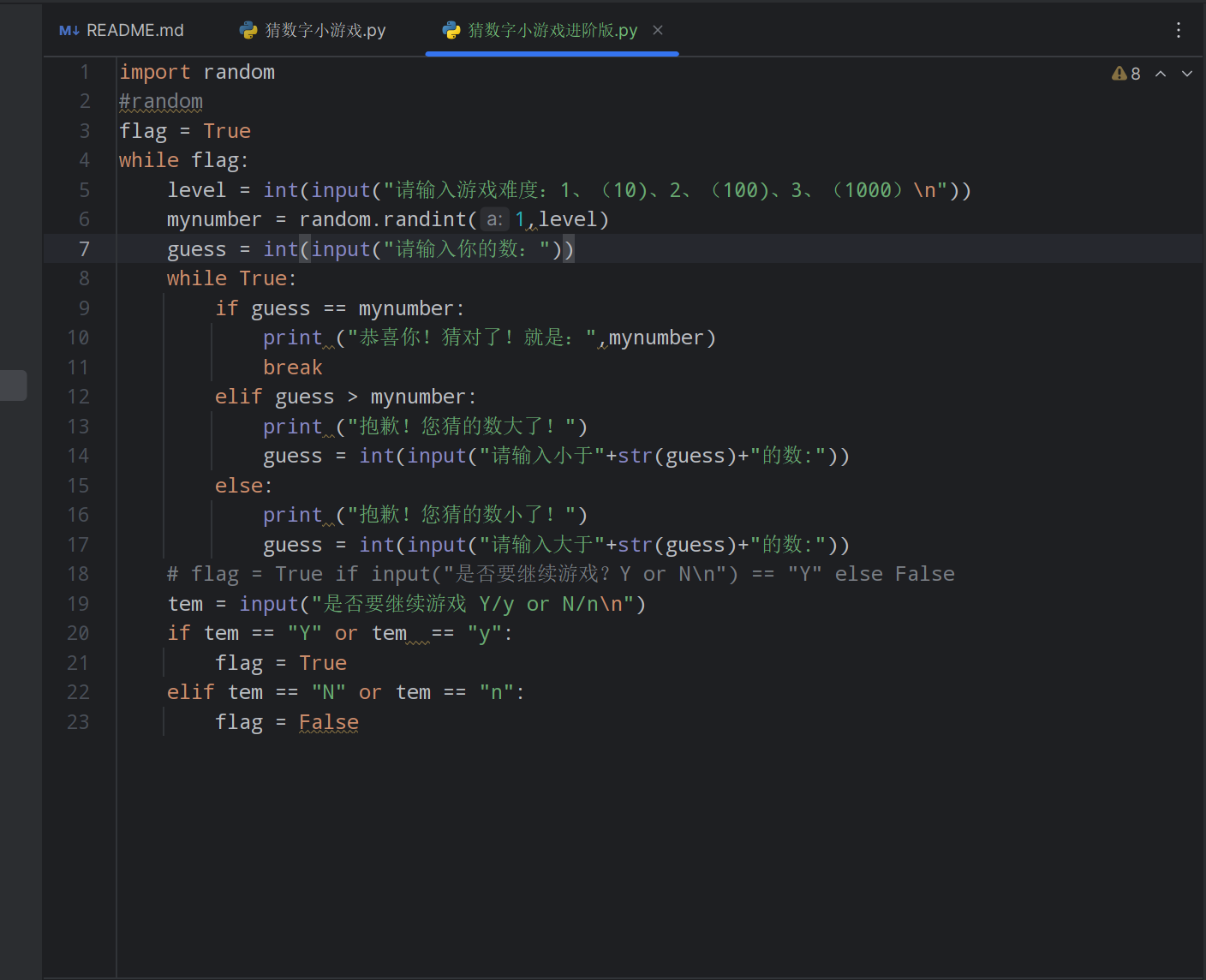
Task: Click Python icon on 猜数字小游戏进阶版.py tab
Action: [x=451, y=31]
